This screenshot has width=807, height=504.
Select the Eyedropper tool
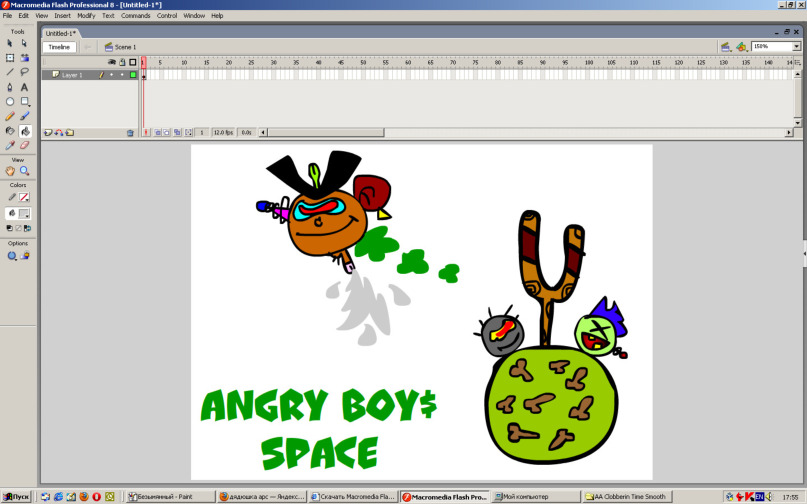tap(11, 145)
